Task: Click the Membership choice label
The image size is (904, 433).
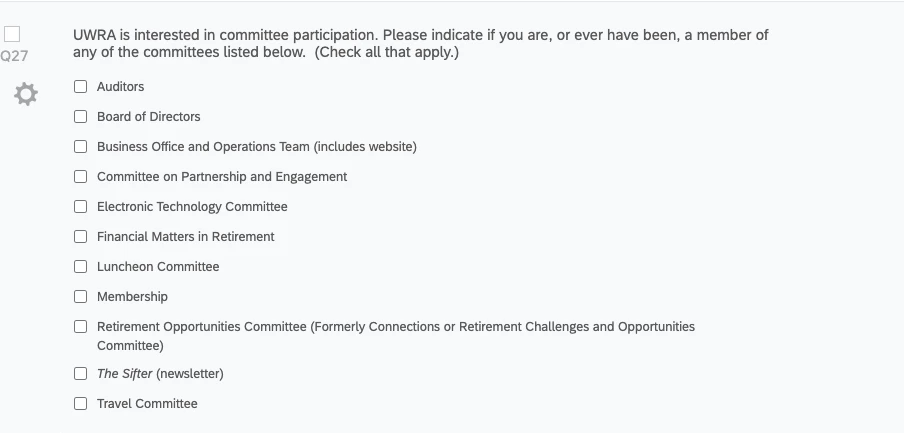Action: coord(132,296)
